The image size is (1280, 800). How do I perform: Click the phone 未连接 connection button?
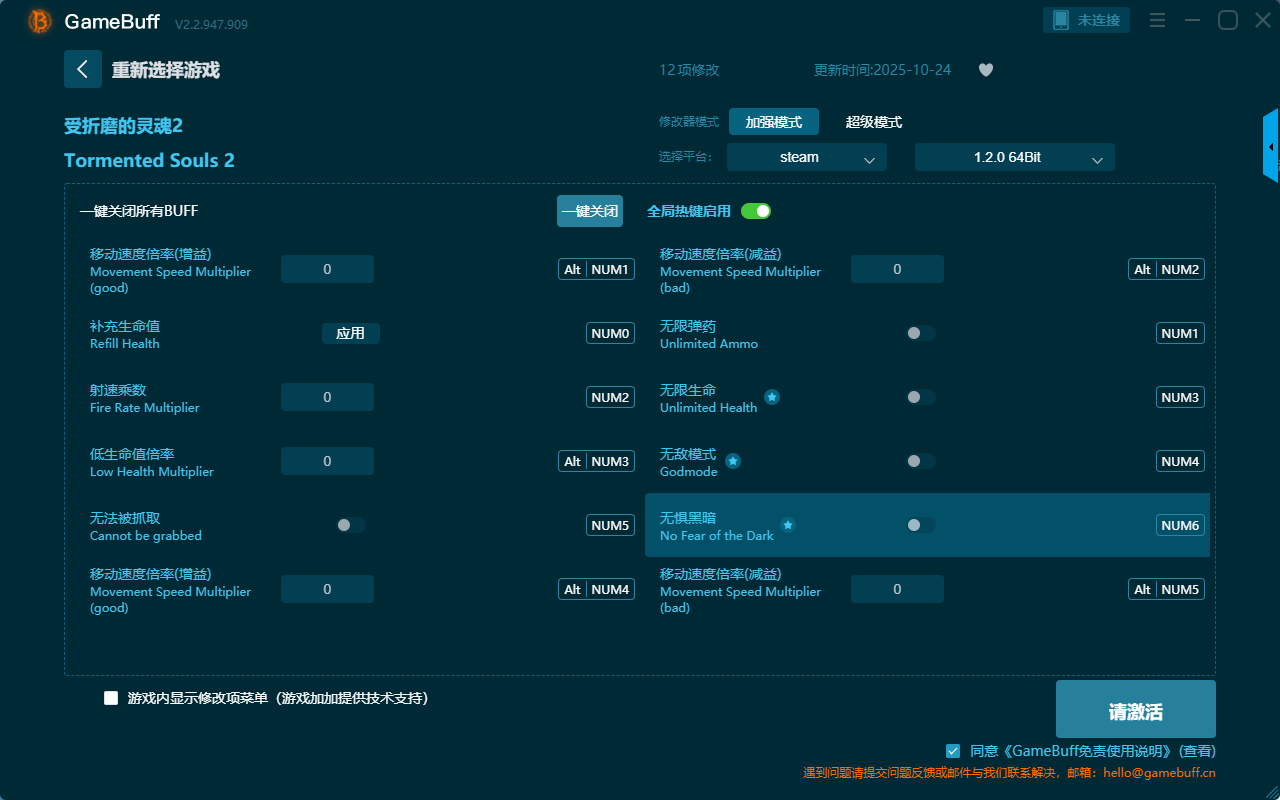pos(1087,20)
